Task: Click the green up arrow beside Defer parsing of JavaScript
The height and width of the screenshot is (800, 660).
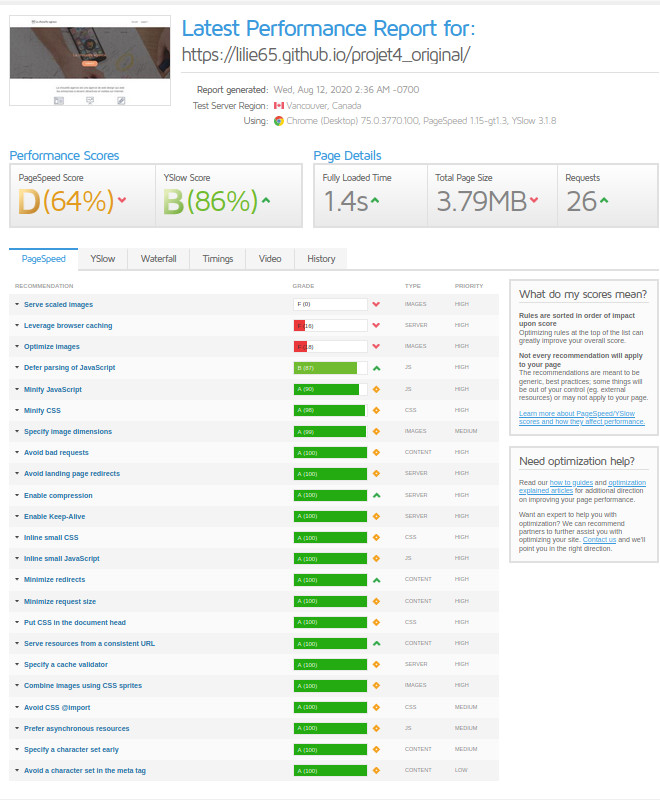Action: (x=377, y=368)
